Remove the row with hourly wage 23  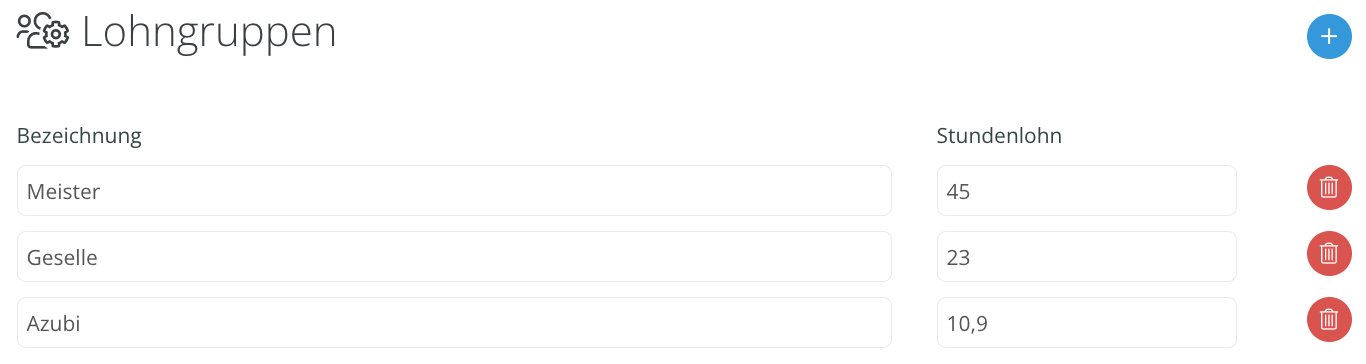pos(1329,253)
